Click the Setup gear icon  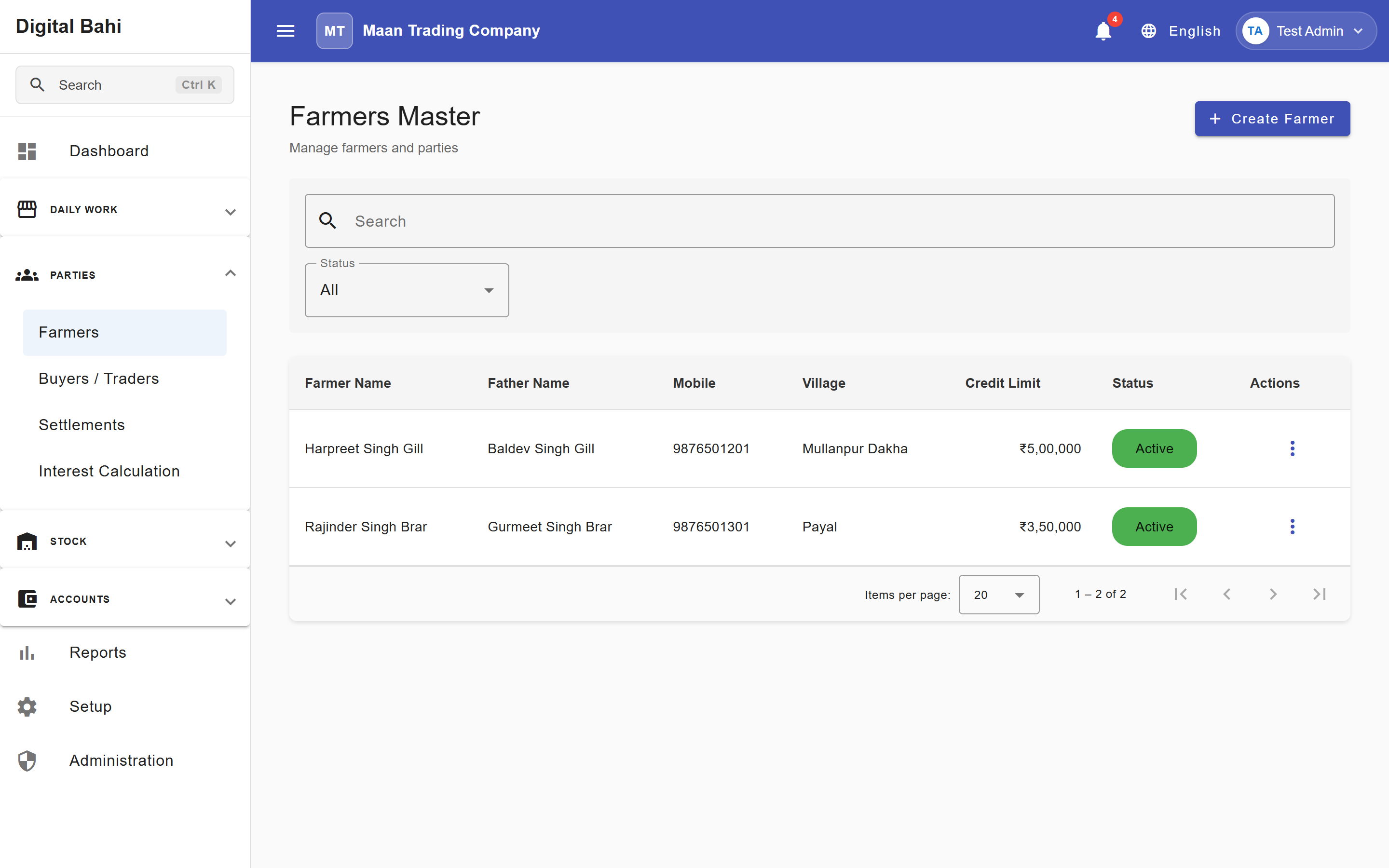coord(27,706)
